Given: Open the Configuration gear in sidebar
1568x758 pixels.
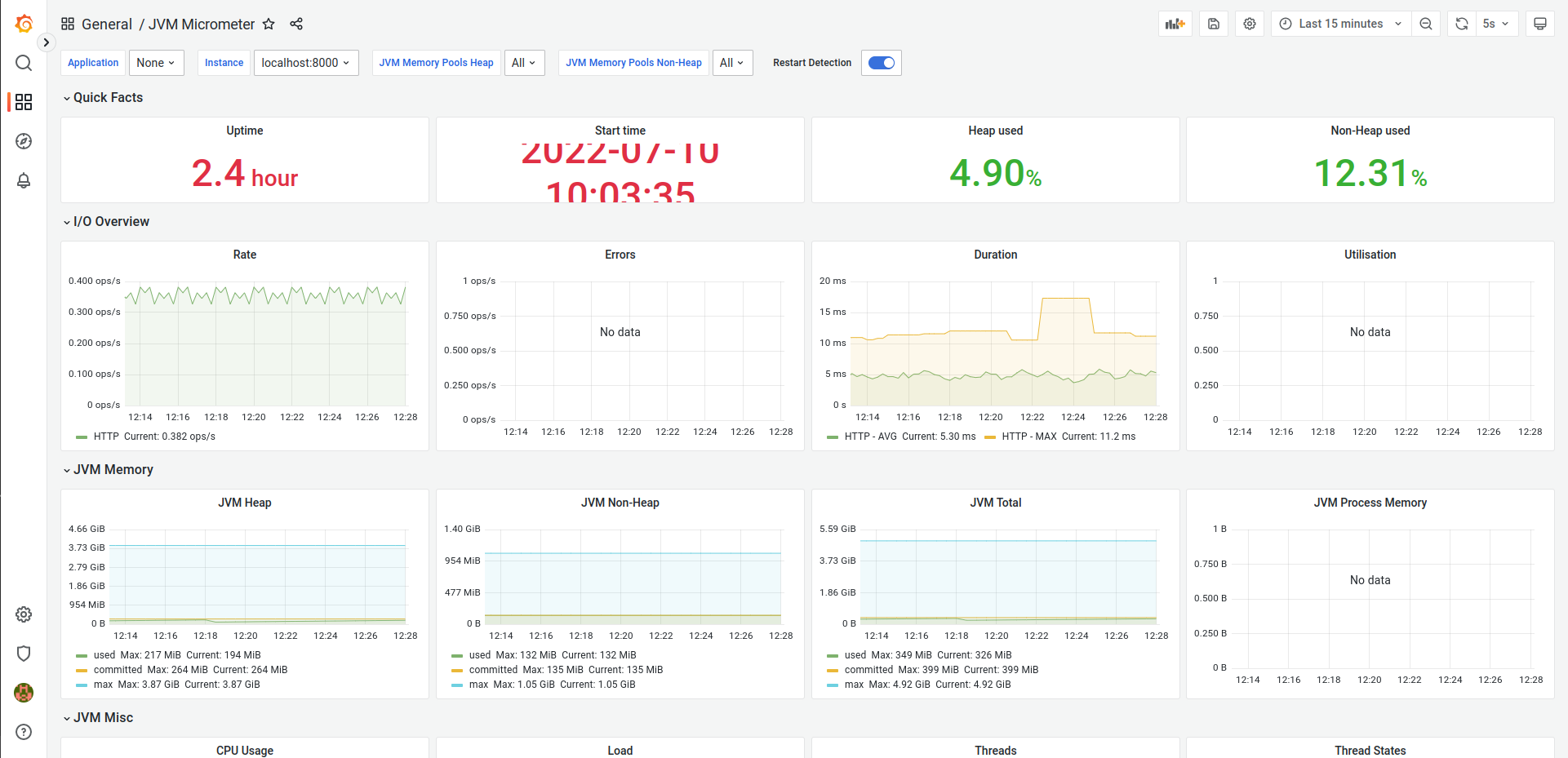Looking at the screenshot, I should tap(24, 614).
